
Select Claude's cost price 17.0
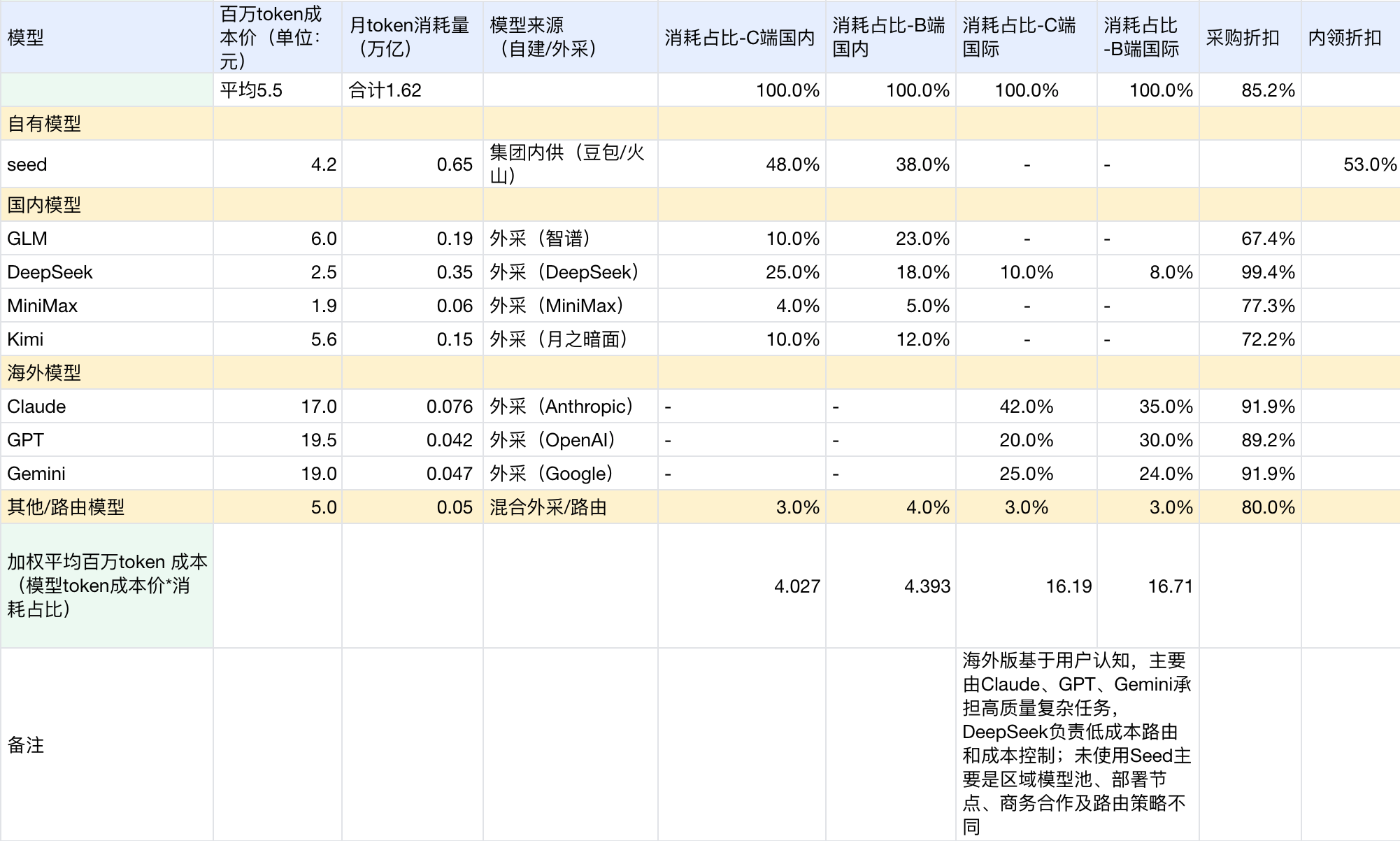point(278,407)
